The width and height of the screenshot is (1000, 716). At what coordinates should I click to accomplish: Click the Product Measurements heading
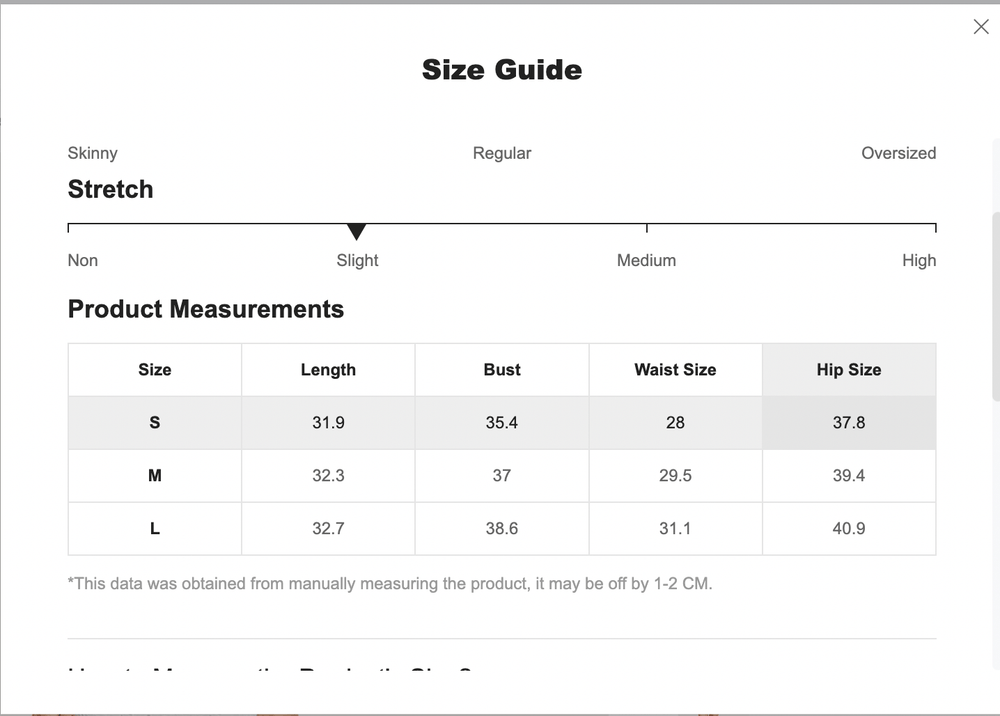coord(205,309)
